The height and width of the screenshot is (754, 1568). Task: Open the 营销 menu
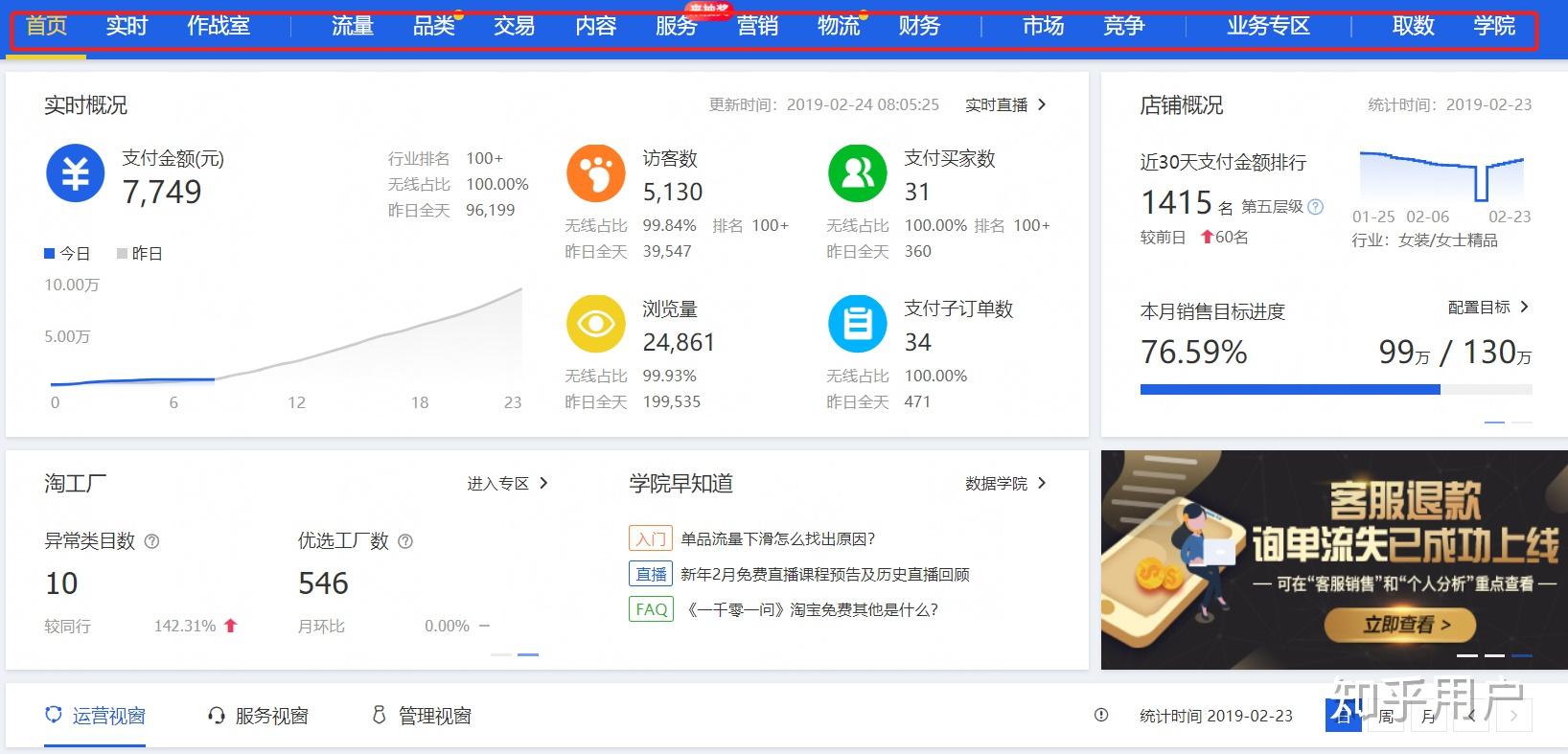tap(758, 26)
